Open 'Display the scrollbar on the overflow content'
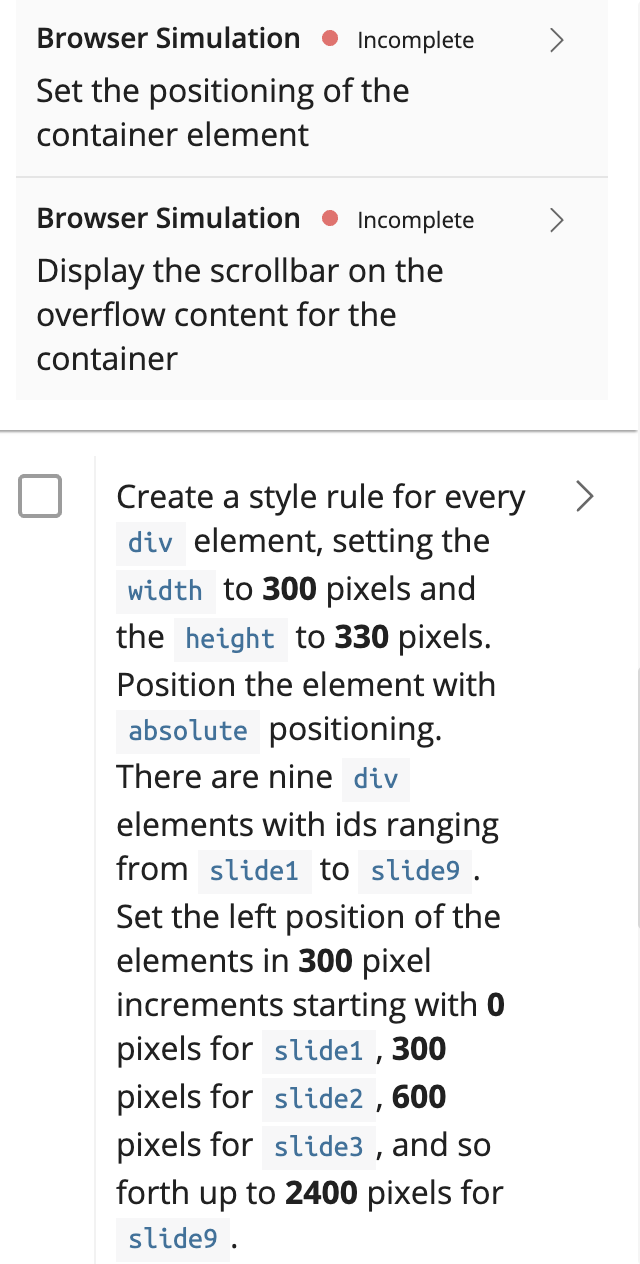This screenshot has height=1264, width=640. coord(240,314)
